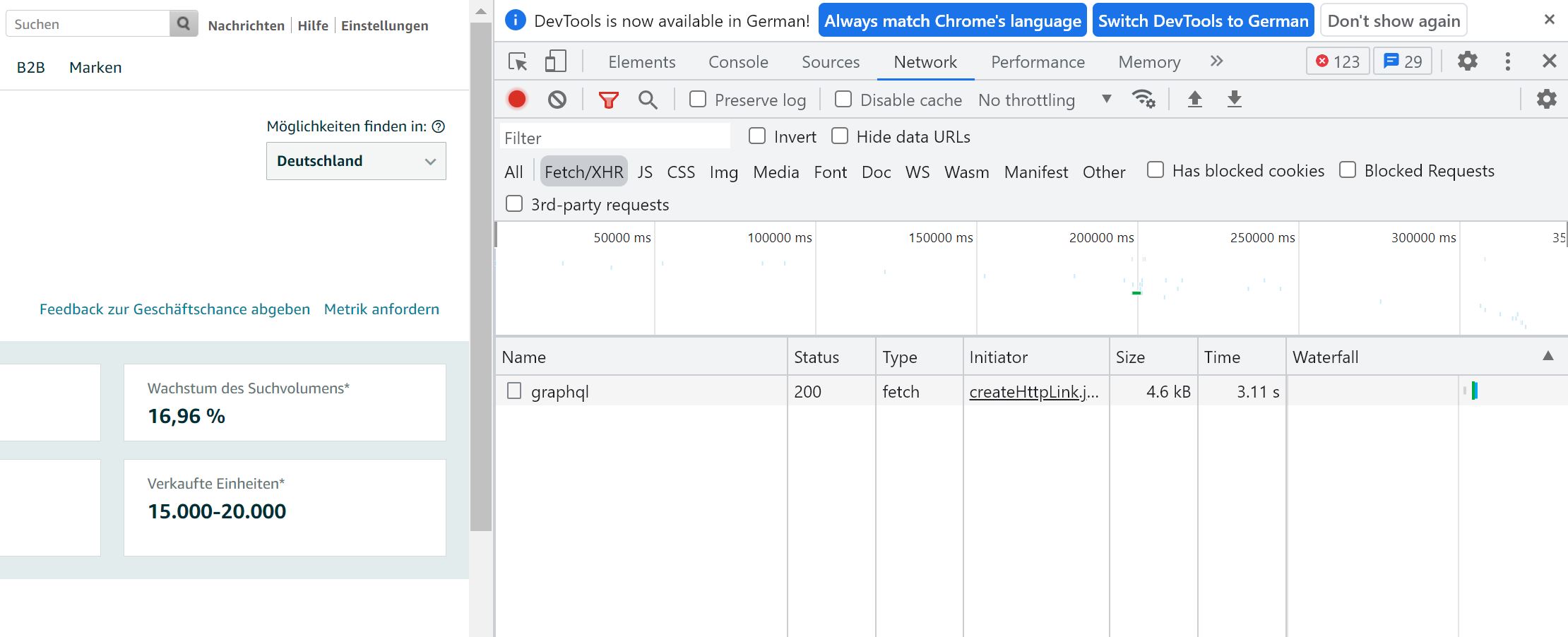
Task: Clear the network log icon
Action: (x=557, y=100)
